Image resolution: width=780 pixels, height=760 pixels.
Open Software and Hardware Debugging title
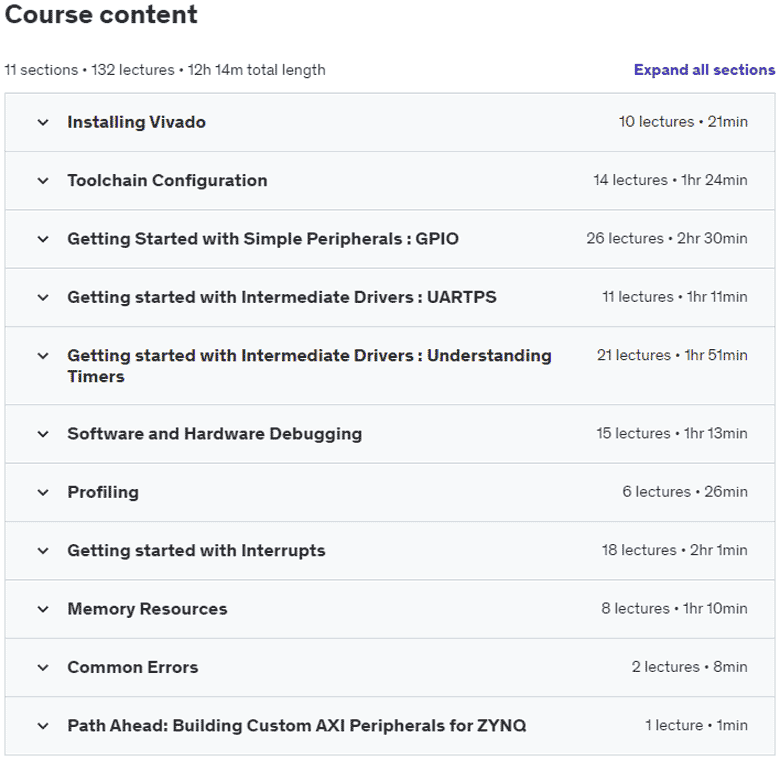click(x=214, y=434)
